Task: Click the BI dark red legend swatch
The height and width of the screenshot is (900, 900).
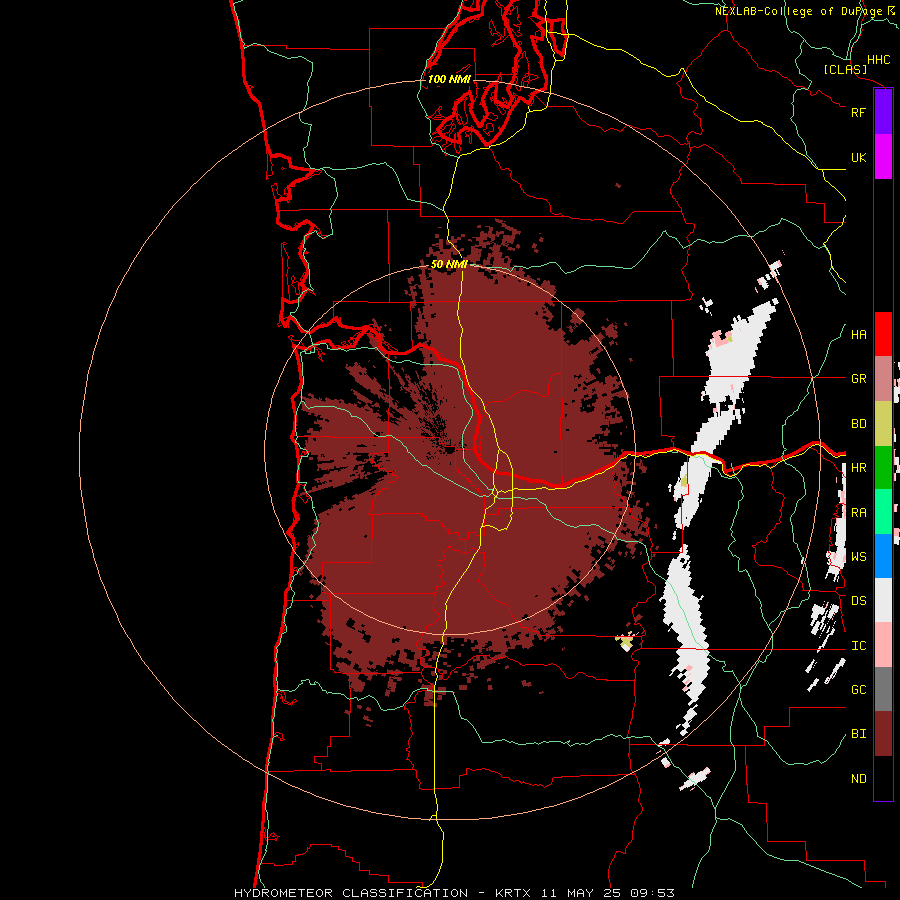Action: tap(883, 734)
